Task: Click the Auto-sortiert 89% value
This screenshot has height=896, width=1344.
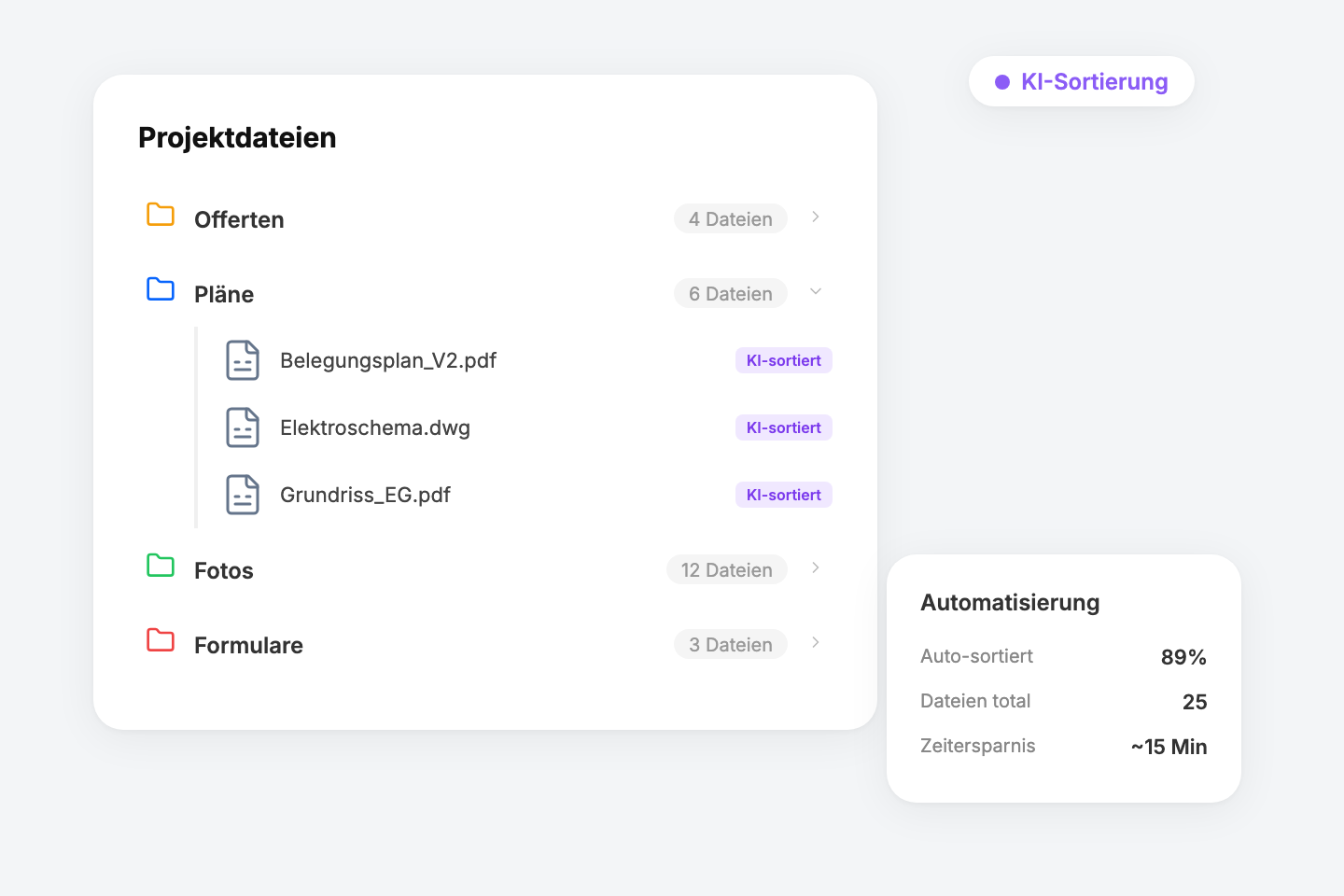Action: (1183, 656)
